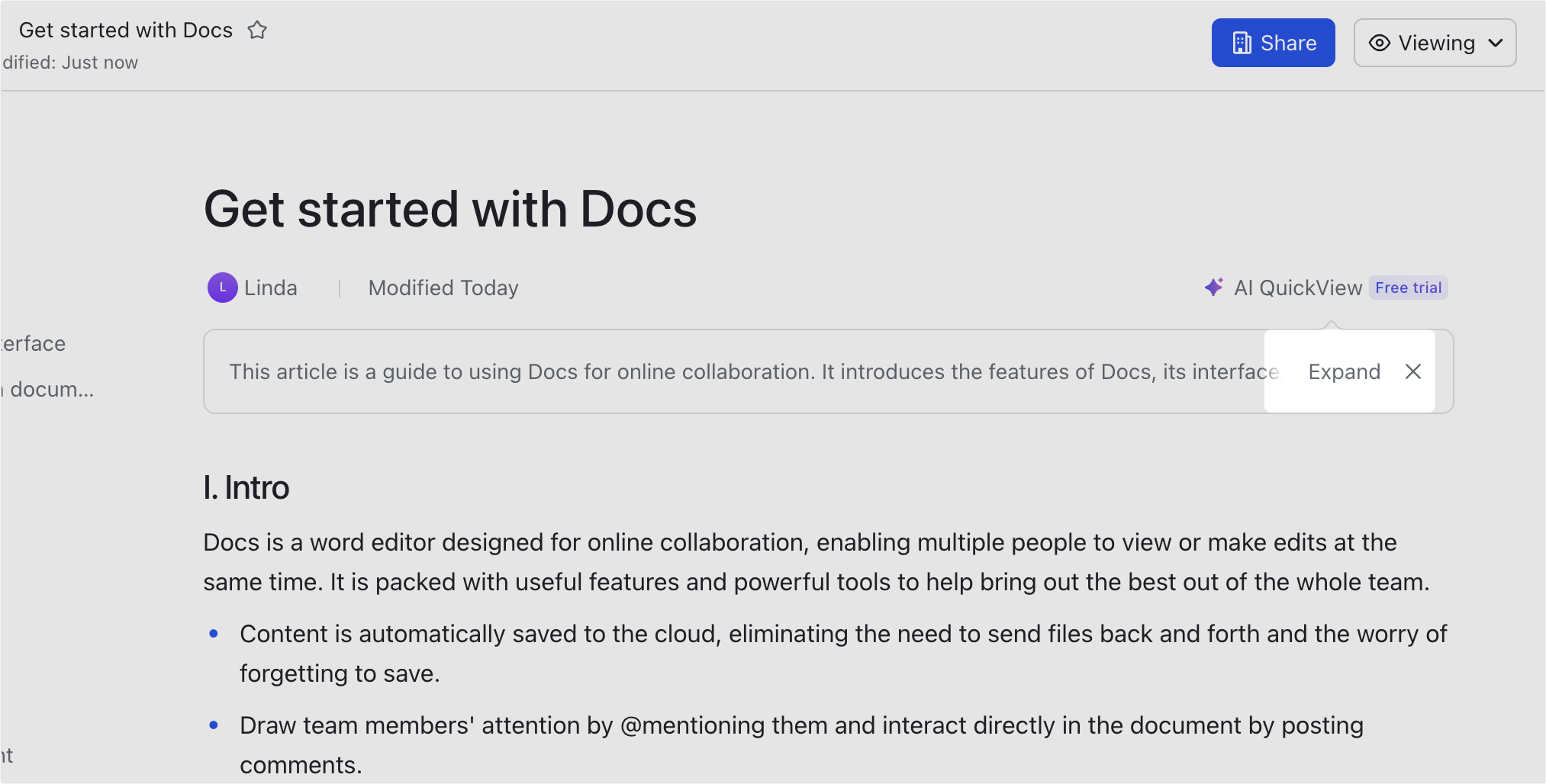Click the paragraph starting 'Docs is a word editor'
Image resolution: width=1546 pixels, height=784 pixels.
pyautogui.click(x=816, y=562)
